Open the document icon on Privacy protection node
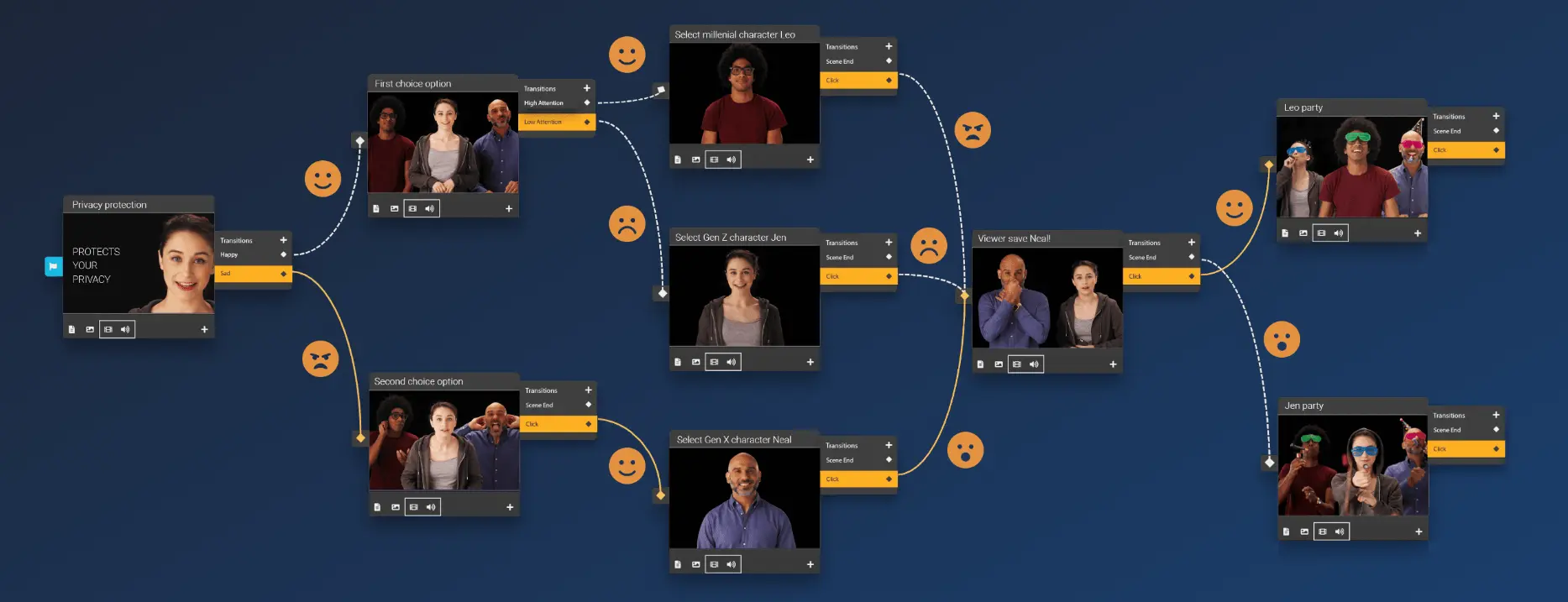The height and width of the screenshot is (602, 1568). click(71, 329)
